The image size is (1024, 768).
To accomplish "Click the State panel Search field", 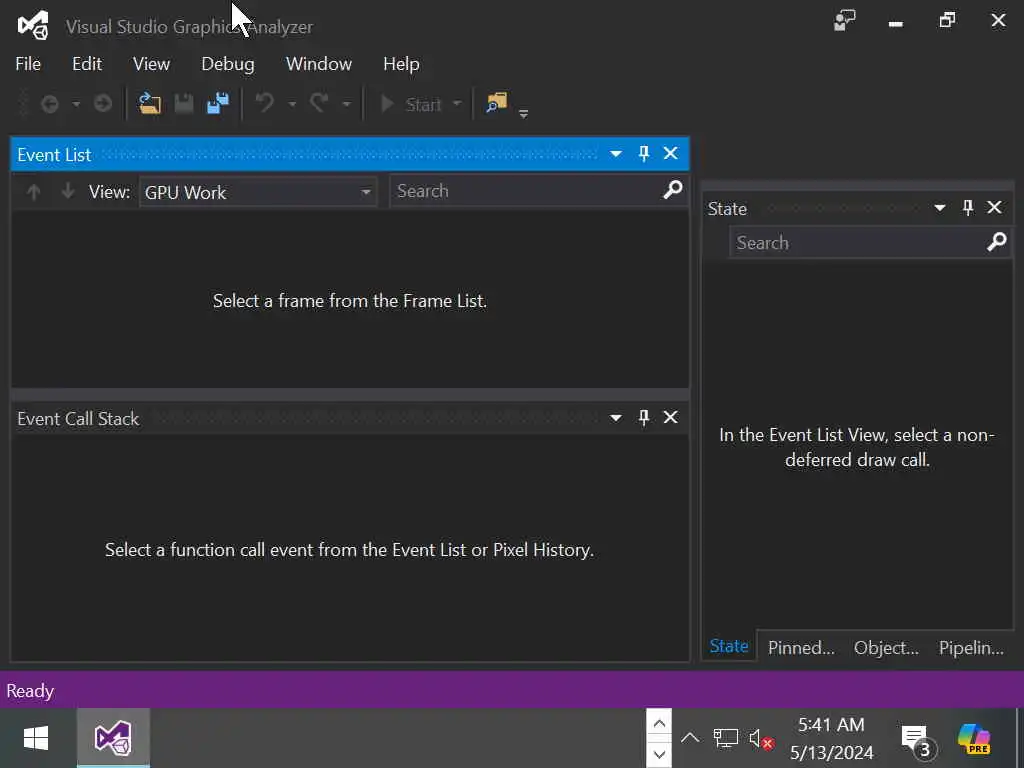I will coord(857,243).
